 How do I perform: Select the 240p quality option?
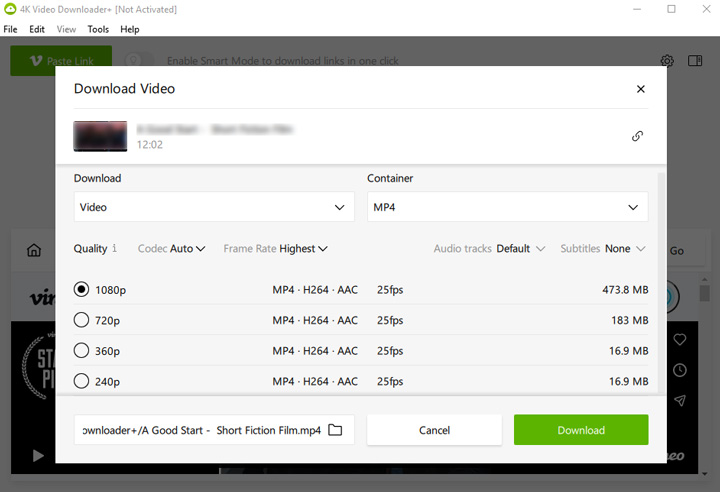(81, 381)
